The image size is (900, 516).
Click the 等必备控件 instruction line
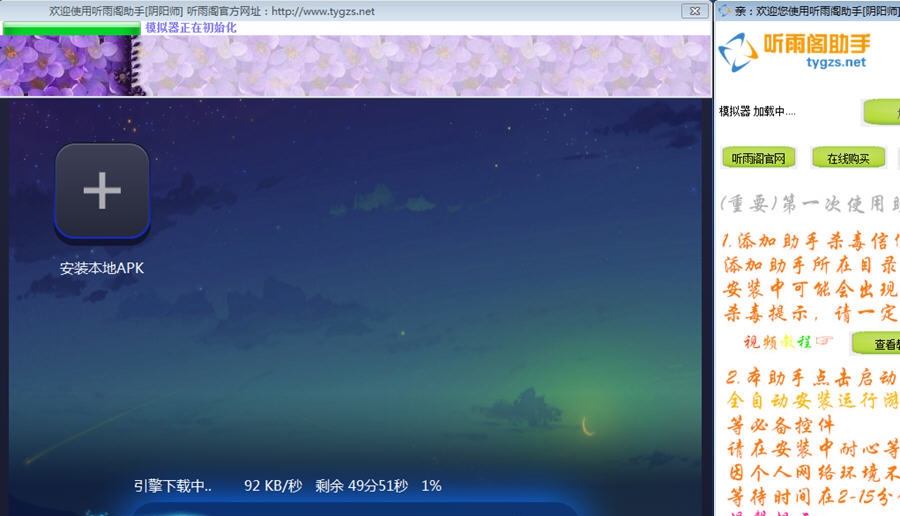tap(781, 425)
